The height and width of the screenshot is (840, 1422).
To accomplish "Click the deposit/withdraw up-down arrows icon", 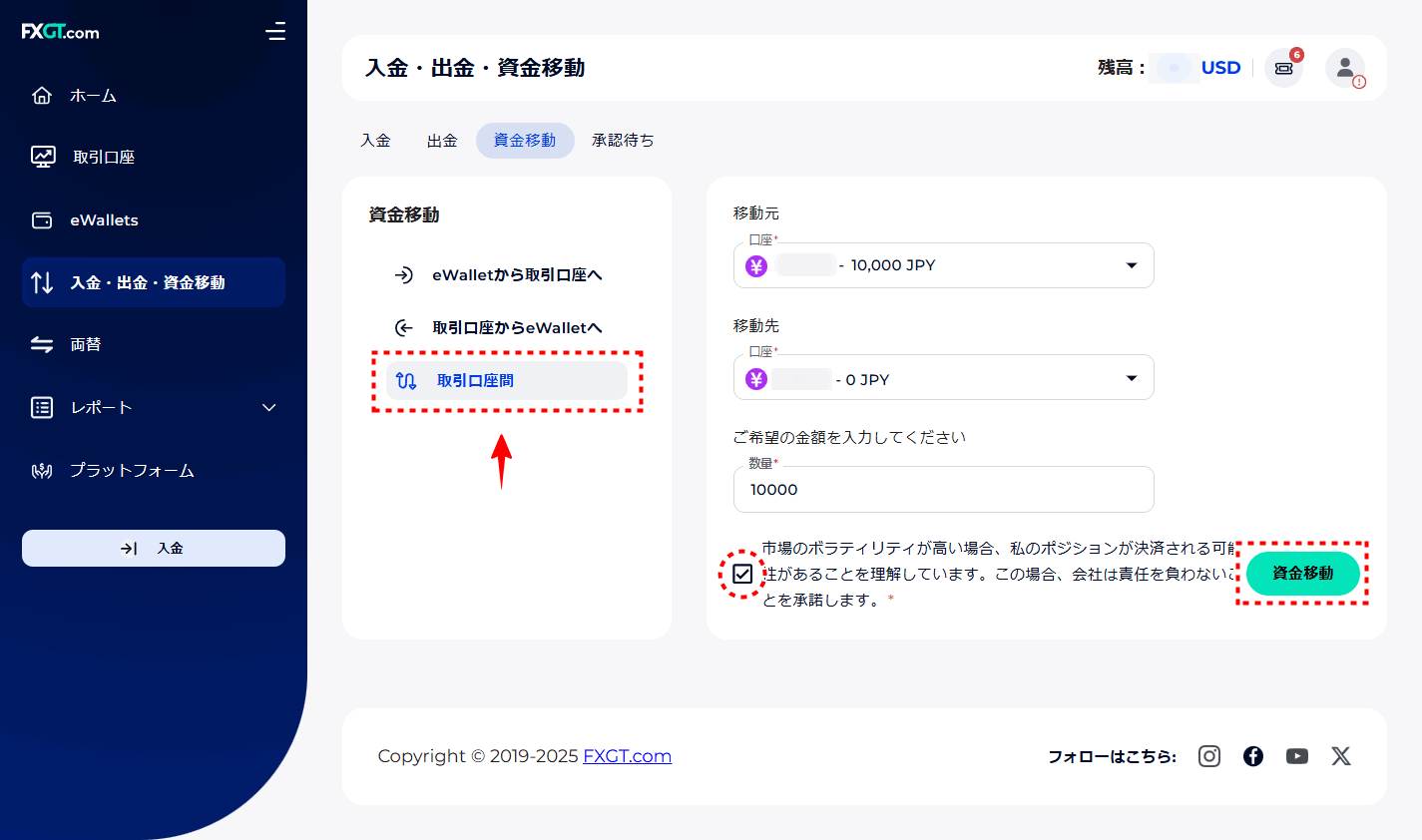I will [x=42, y=282].
